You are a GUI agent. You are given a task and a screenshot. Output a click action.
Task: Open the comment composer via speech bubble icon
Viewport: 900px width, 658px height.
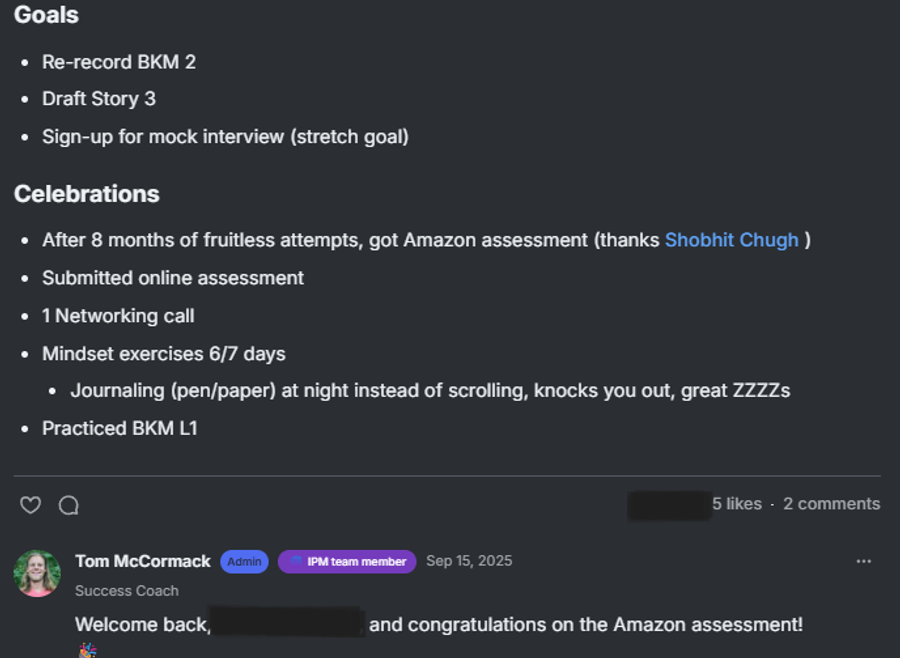point(68,506)
